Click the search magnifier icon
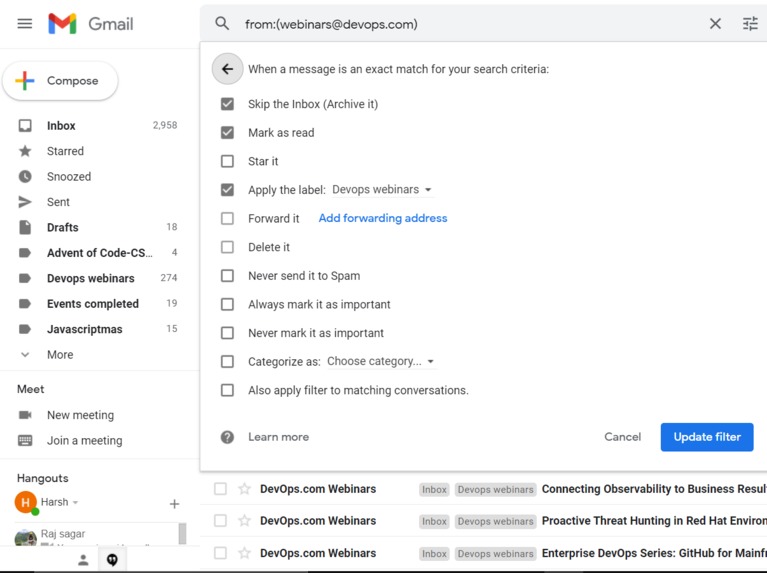This screenshot has height=573, width=767. click(x=222, y=23)
